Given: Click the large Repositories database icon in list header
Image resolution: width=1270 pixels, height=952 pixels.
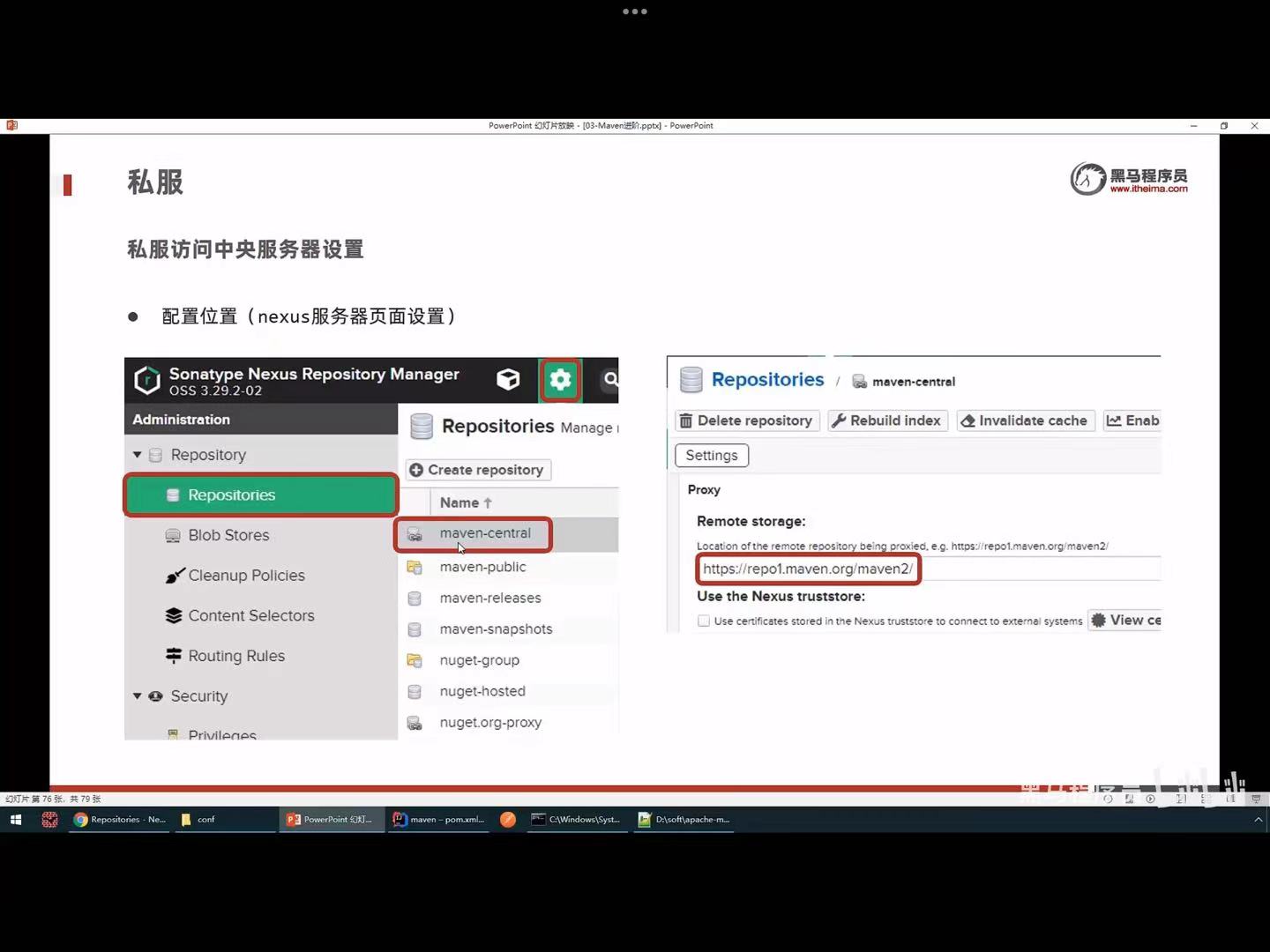Looking at the screenshot, I should (422, 427).
